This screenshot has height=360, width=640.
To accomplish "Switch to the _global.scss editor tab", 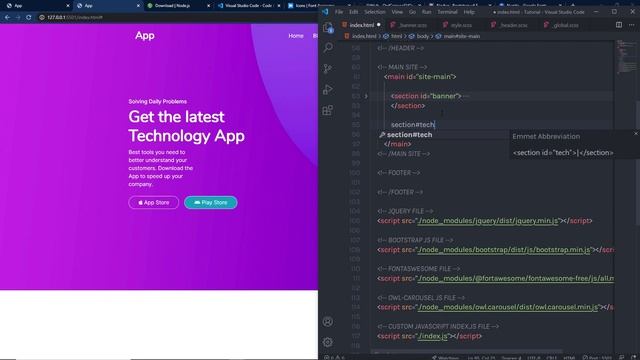I will [562, 25].
